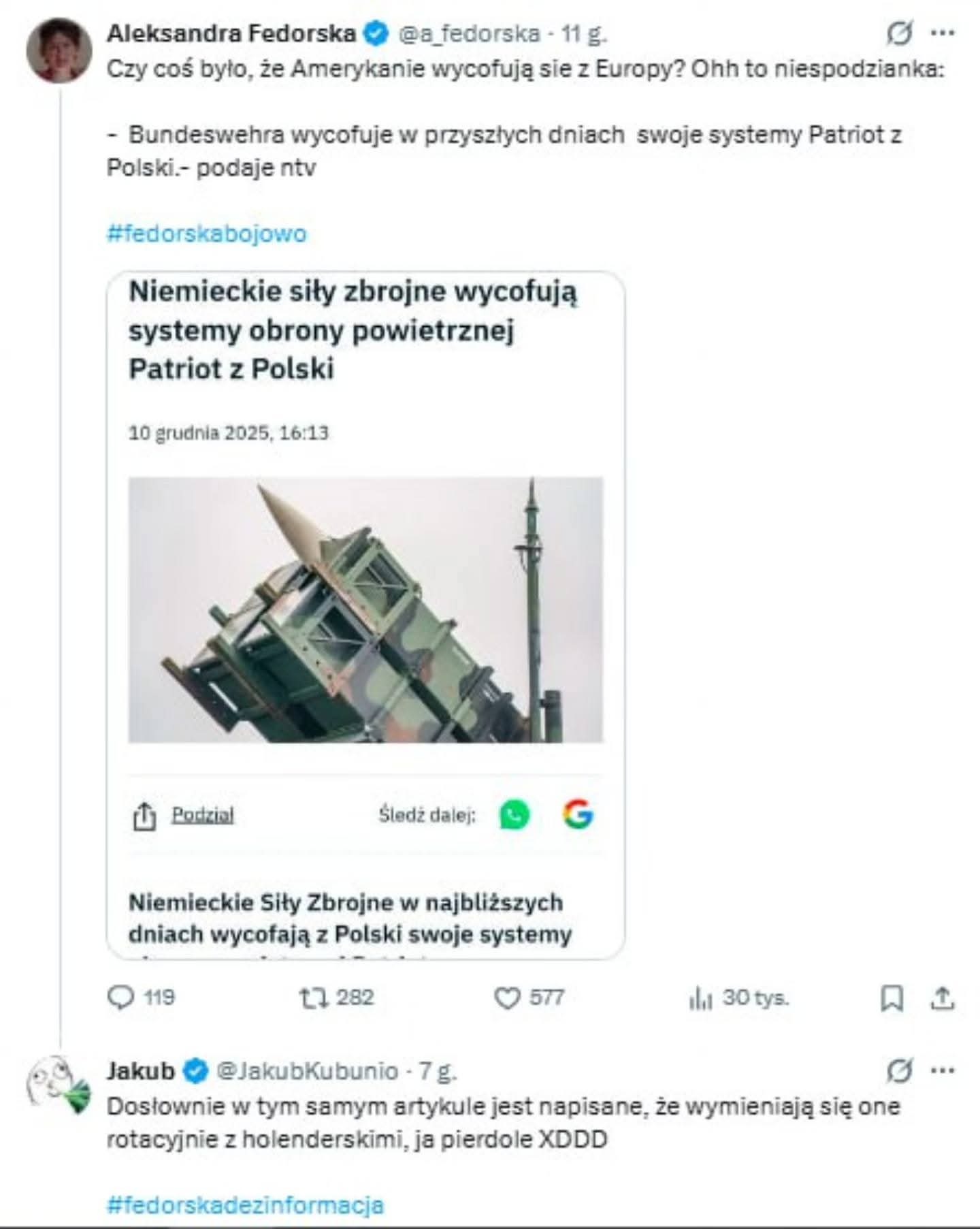980x1229 pixels.
Task: Click the Podział share link in article
Action: [202, 815]
